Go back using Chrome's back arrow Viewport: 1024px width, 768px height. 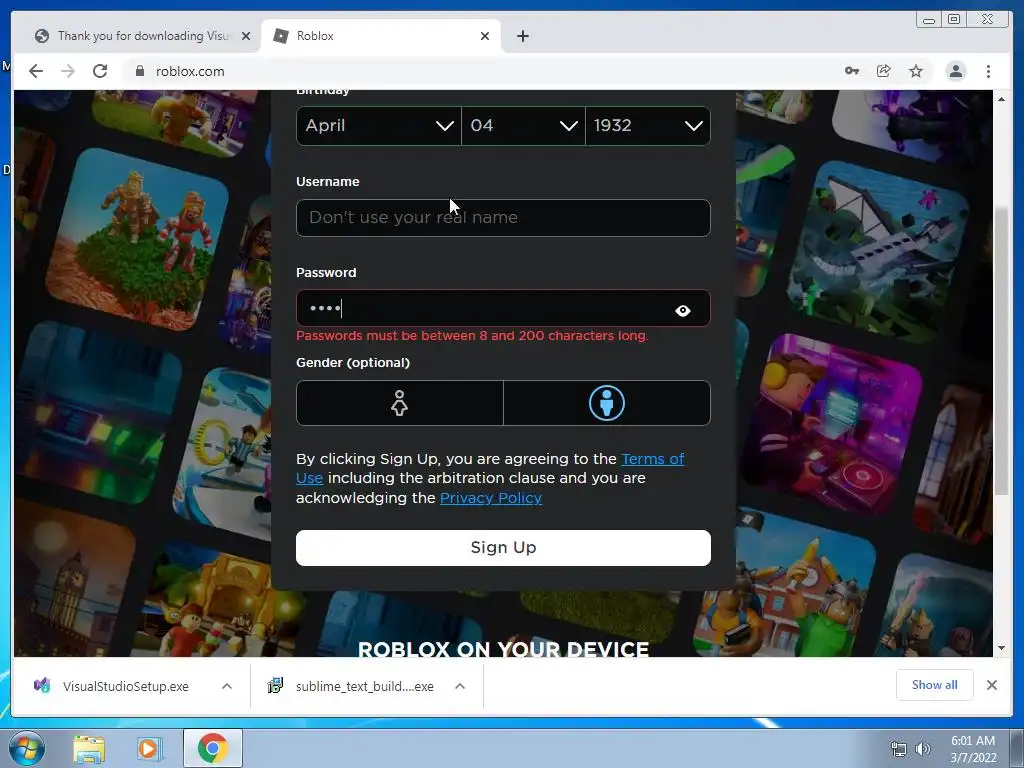pyautogui.click(x=36, y=71)
